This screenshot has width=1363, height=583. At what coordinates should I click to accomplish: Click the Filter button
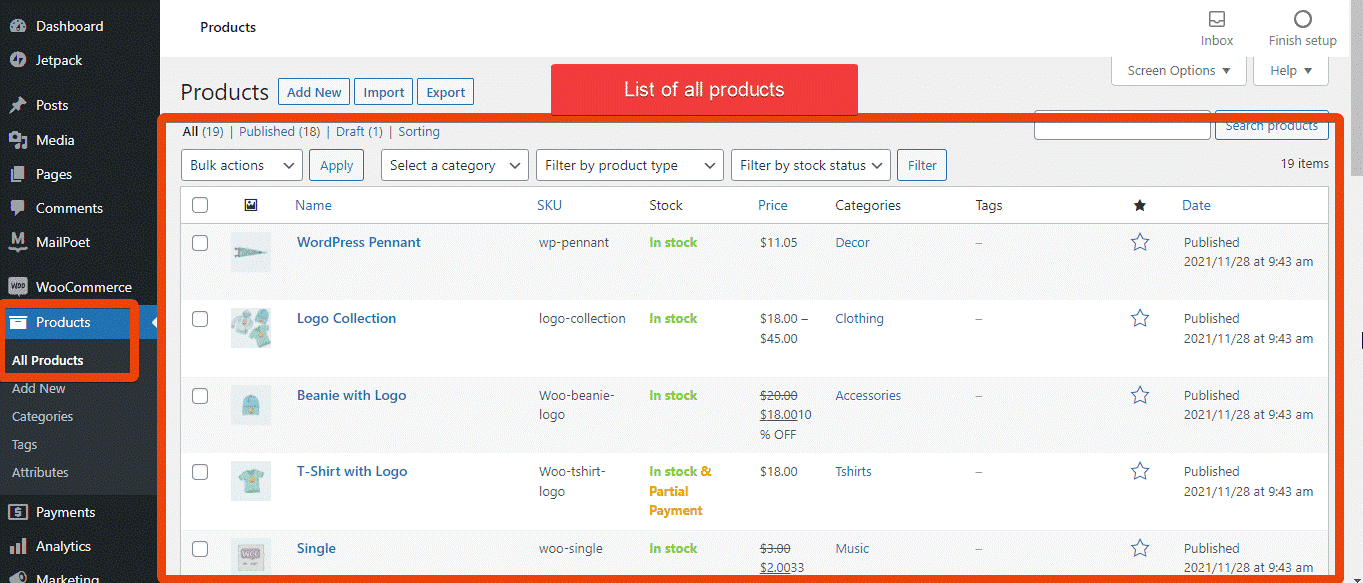point(922,165)
